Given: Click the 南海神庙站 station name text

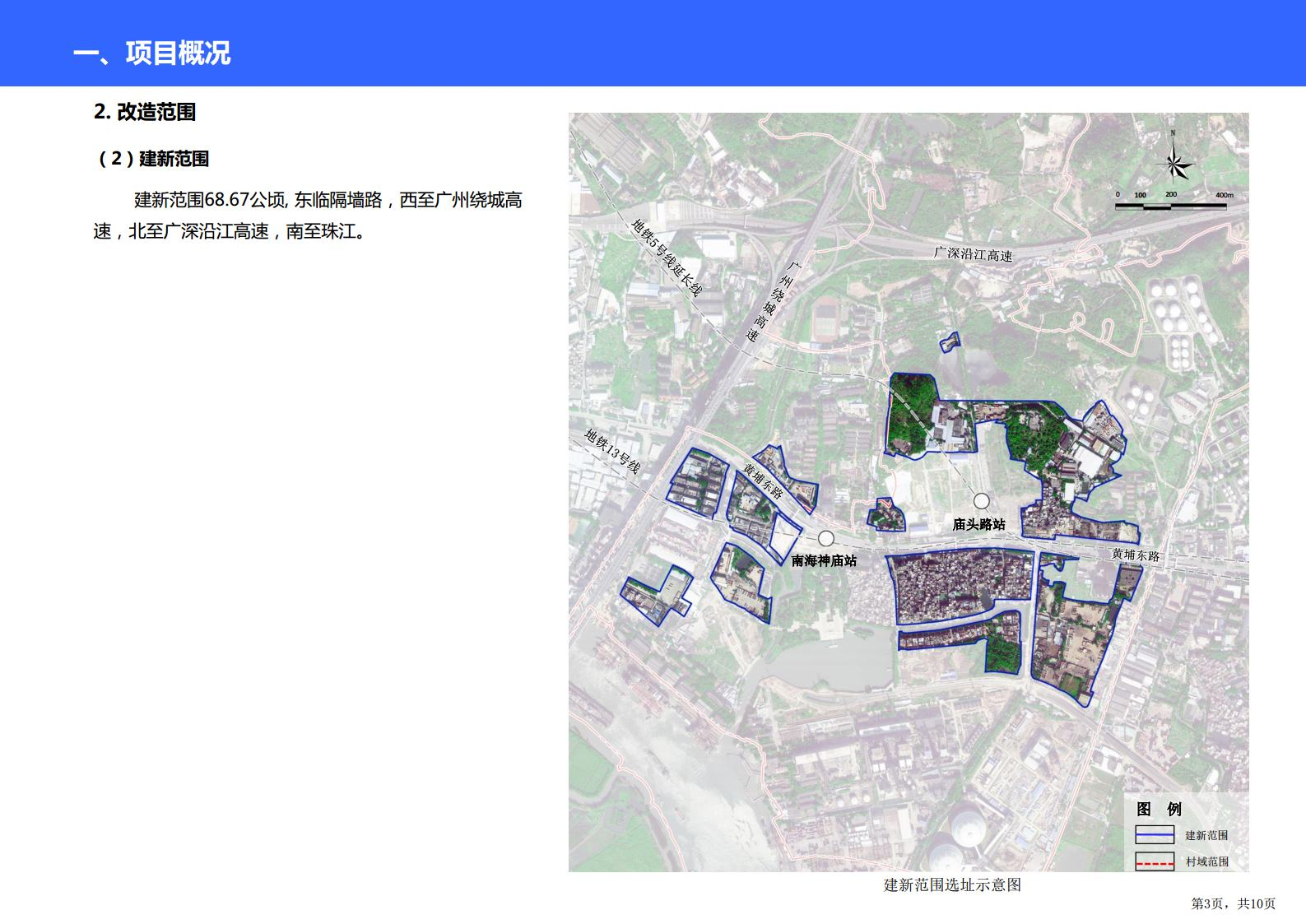Looking at the screenshot, I should pos(824,560).
